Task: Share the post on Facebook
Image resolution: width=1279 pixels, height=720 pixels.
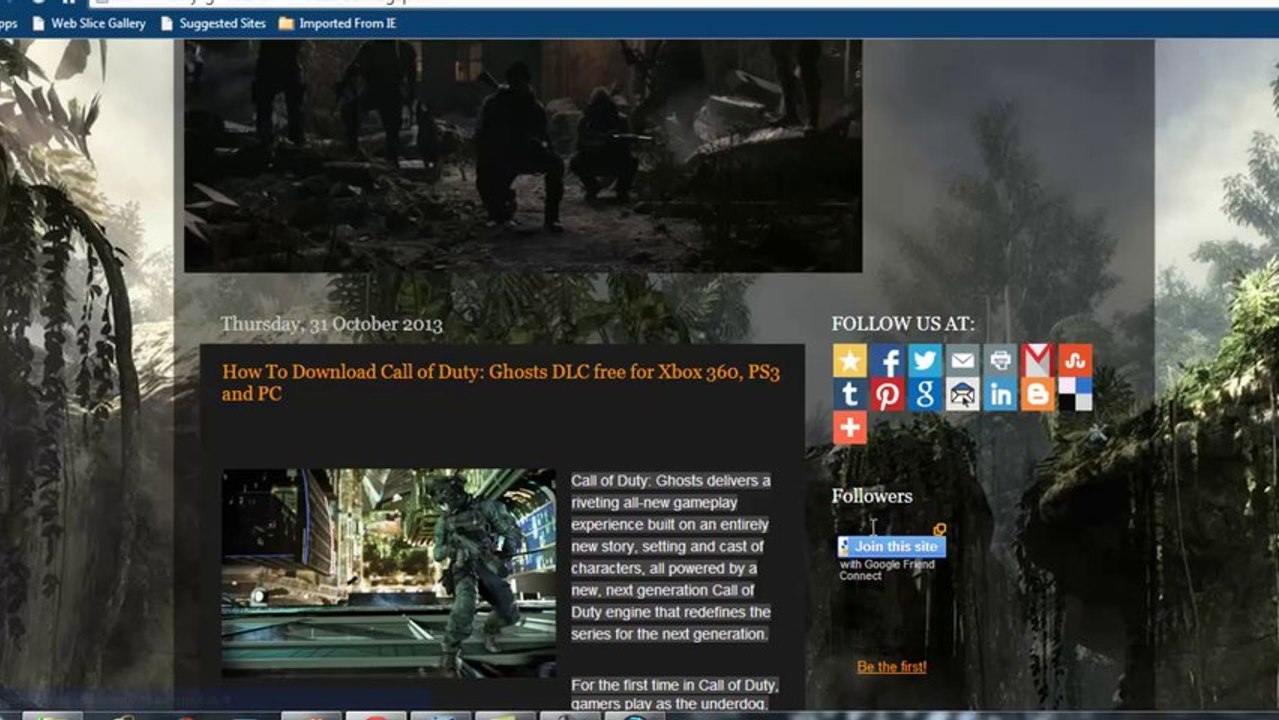Action: point(887,360)
